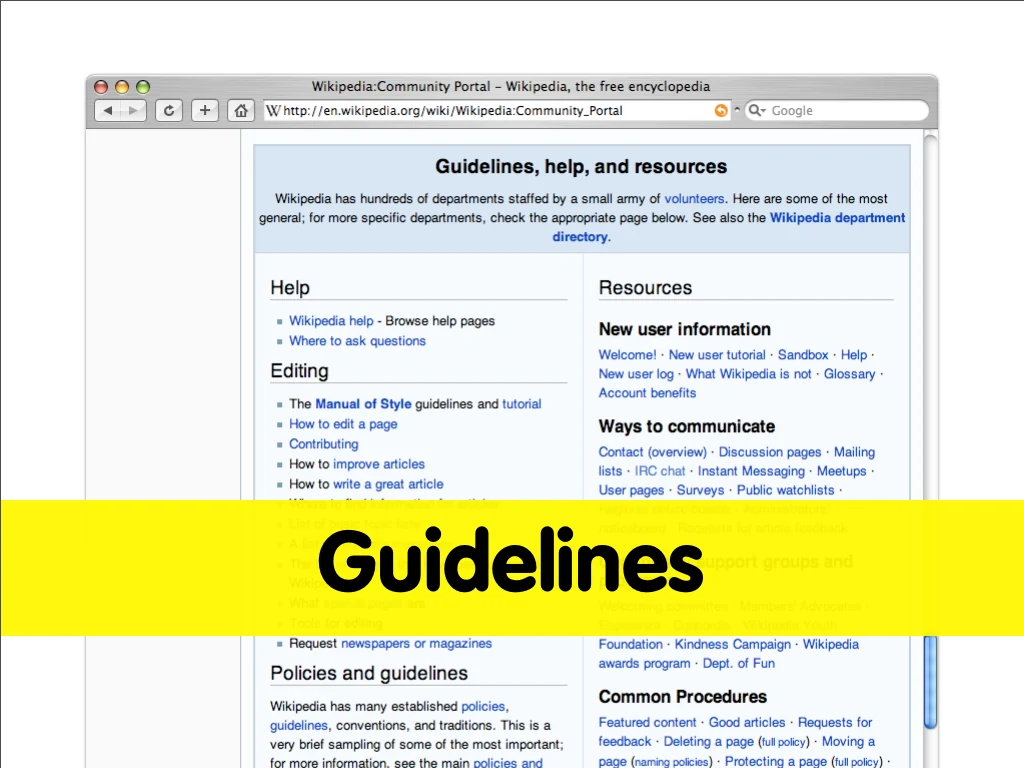1024x768 pixels.
Task: Click the browser Back arrow button
Action: 108,110
